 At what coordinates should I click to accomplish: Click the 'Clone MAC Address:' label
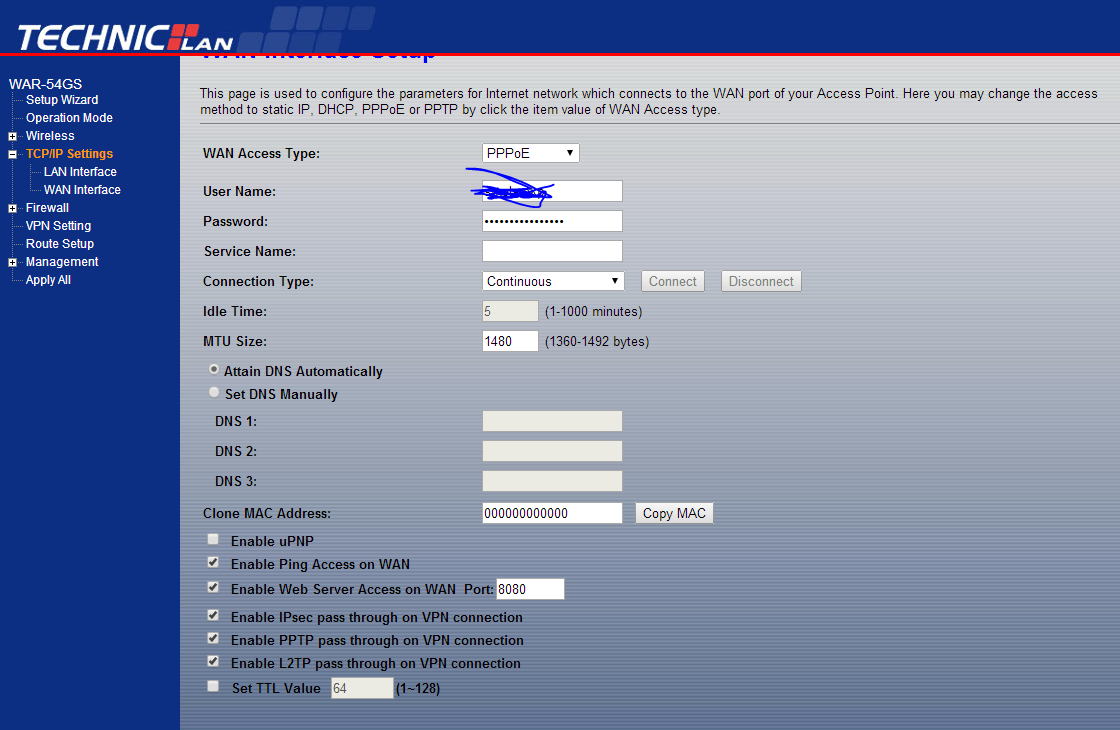267,514
